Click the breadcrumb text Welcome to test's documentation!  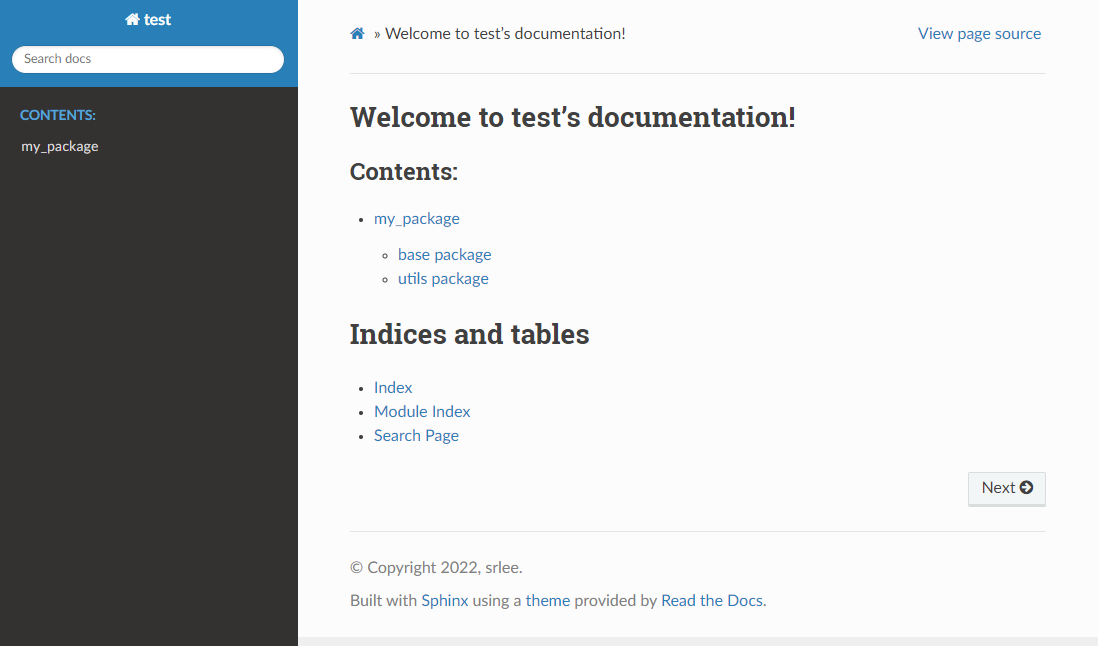point(505,34)
